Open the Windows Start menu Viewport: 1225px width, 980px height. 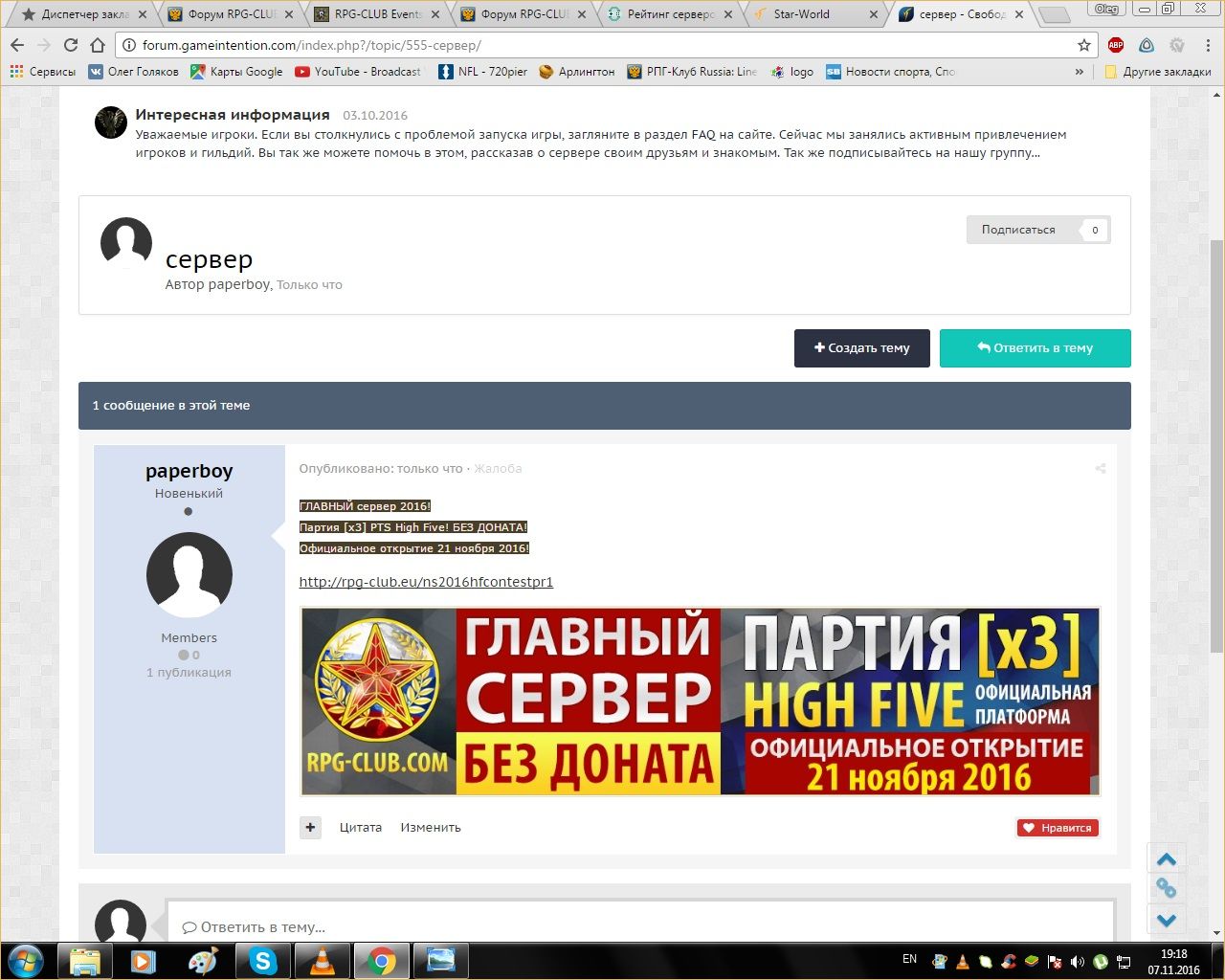(26, 960)
